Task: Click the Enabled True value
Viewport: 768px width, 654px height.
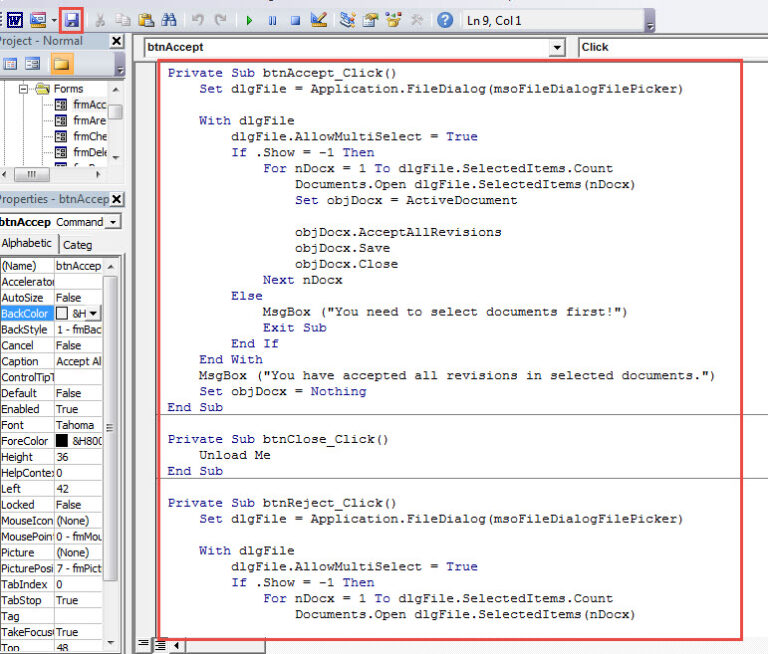Action: pyautogui.click(x=78, y=409)
